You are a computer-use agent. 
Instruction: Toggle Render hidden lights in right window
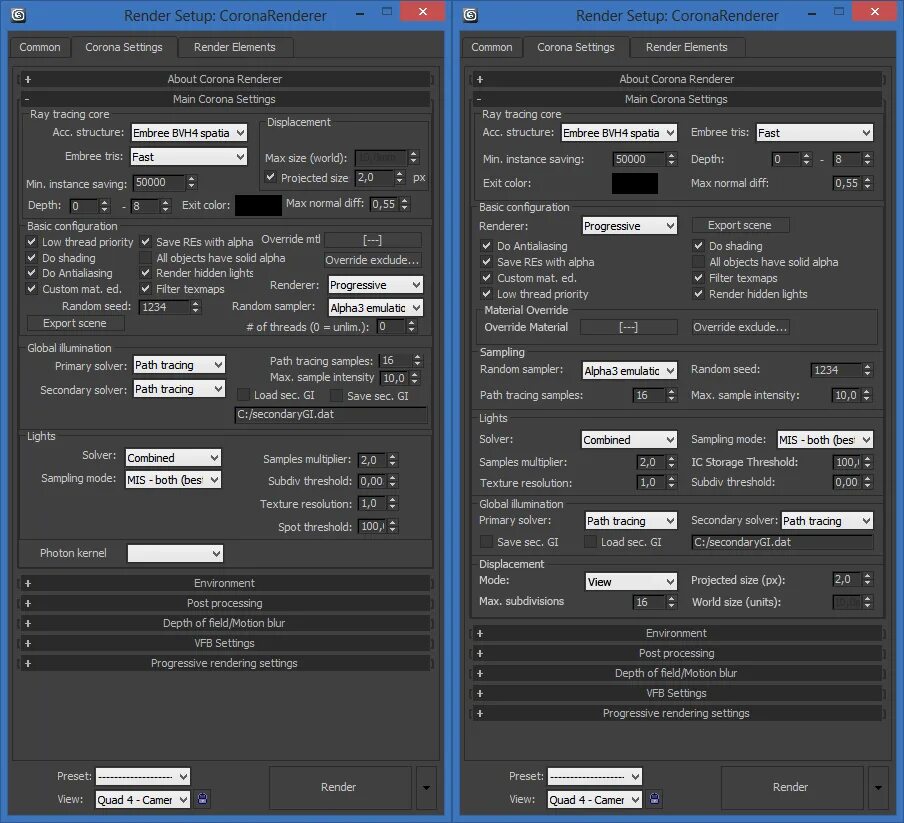point(698,294)
